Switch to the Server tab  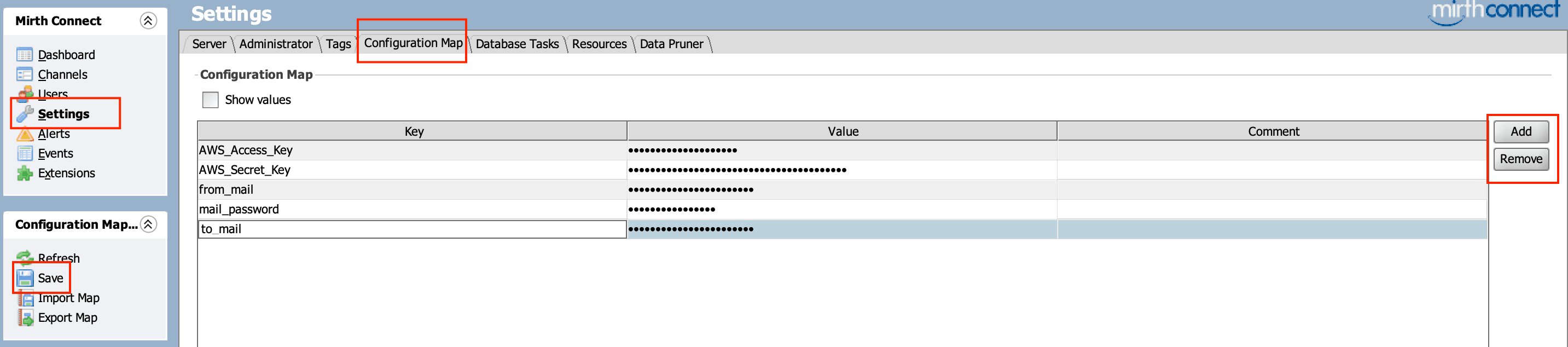209,44
